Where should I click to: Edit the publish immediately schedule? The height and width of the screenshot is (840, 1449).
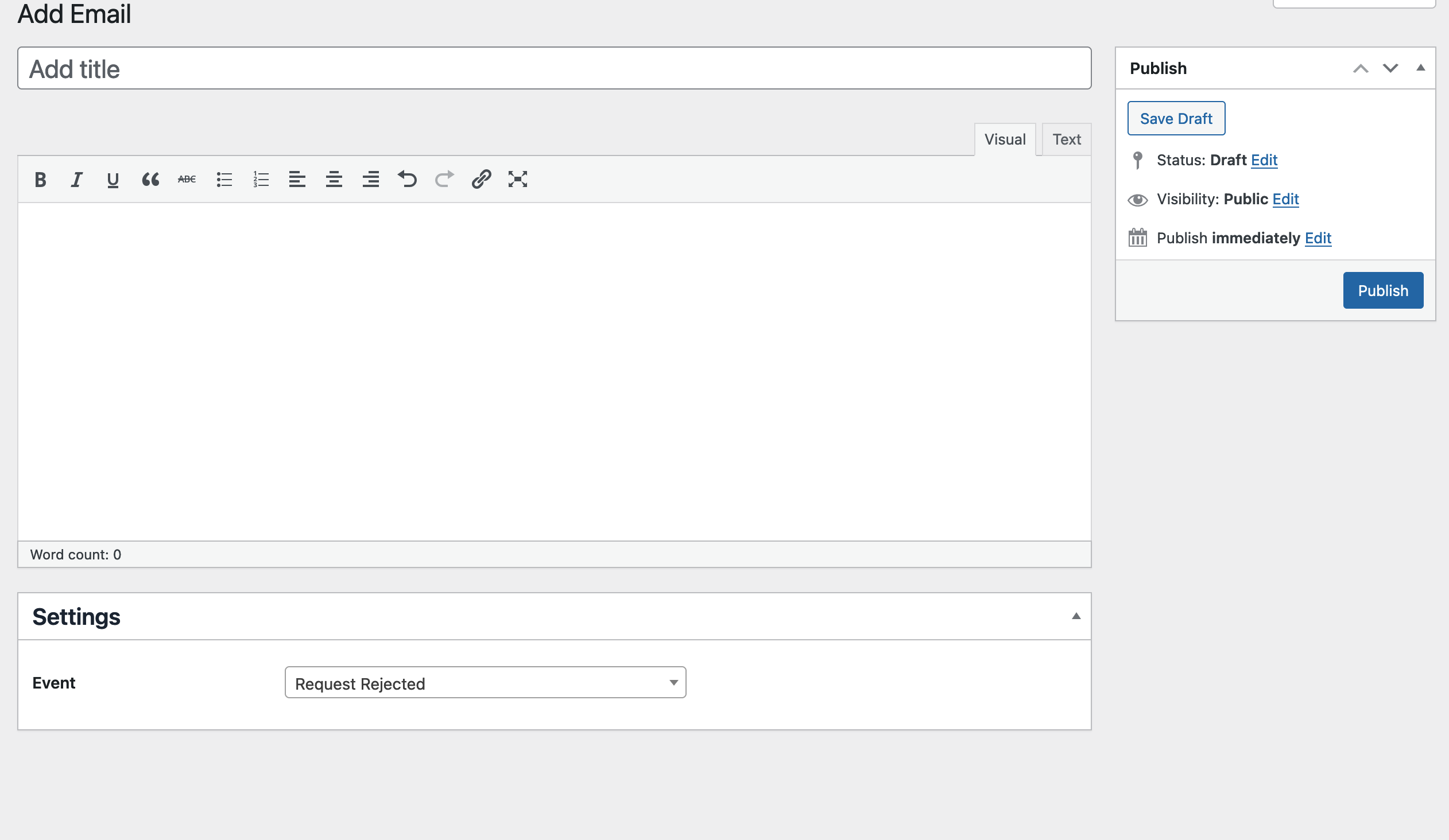point(1318,239)
